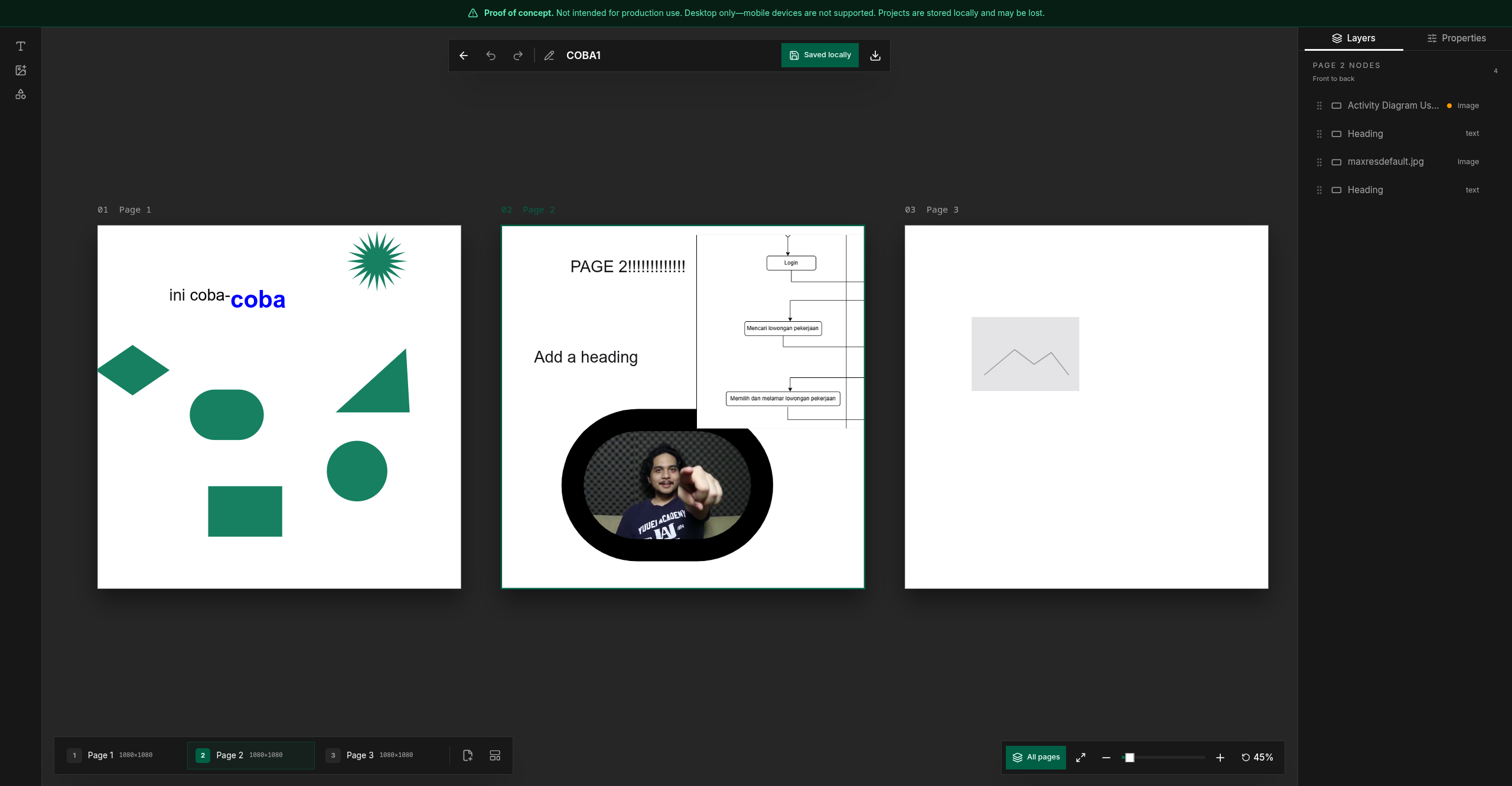
Task: Redo the last action
Action: 518,56
